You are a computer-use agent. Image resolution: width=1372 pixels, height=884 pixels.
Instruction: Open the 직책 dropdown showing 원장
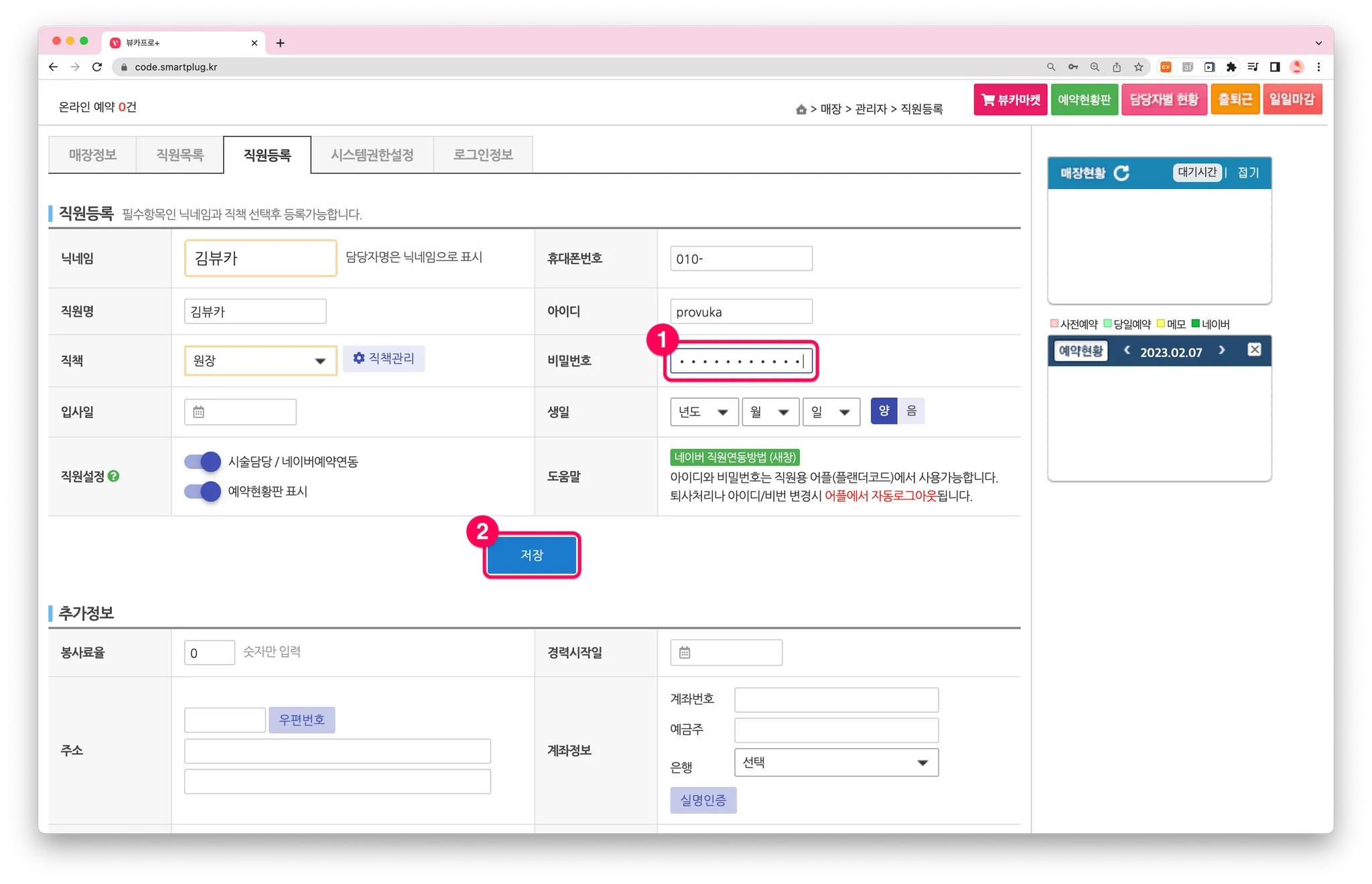260,361
